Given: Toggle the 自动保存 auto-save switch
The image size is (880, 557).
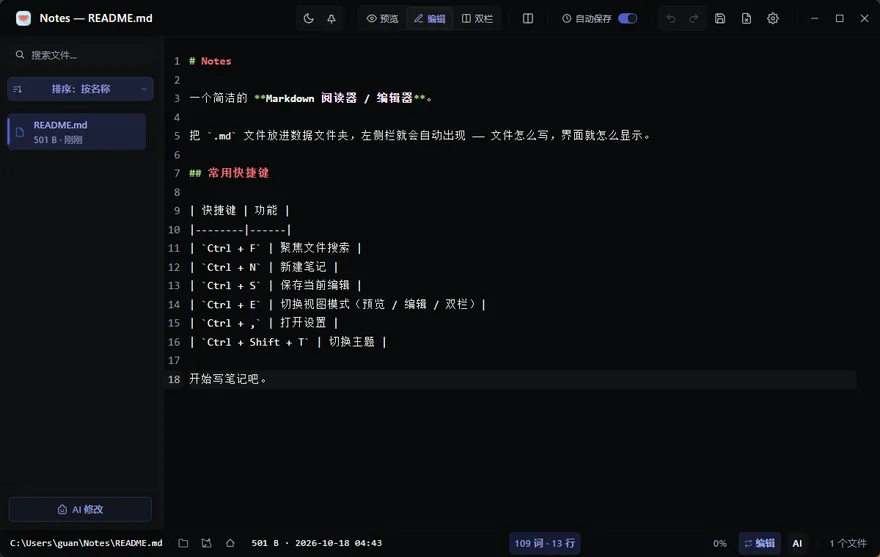Looking at the screenshot, I should point(627,19).
